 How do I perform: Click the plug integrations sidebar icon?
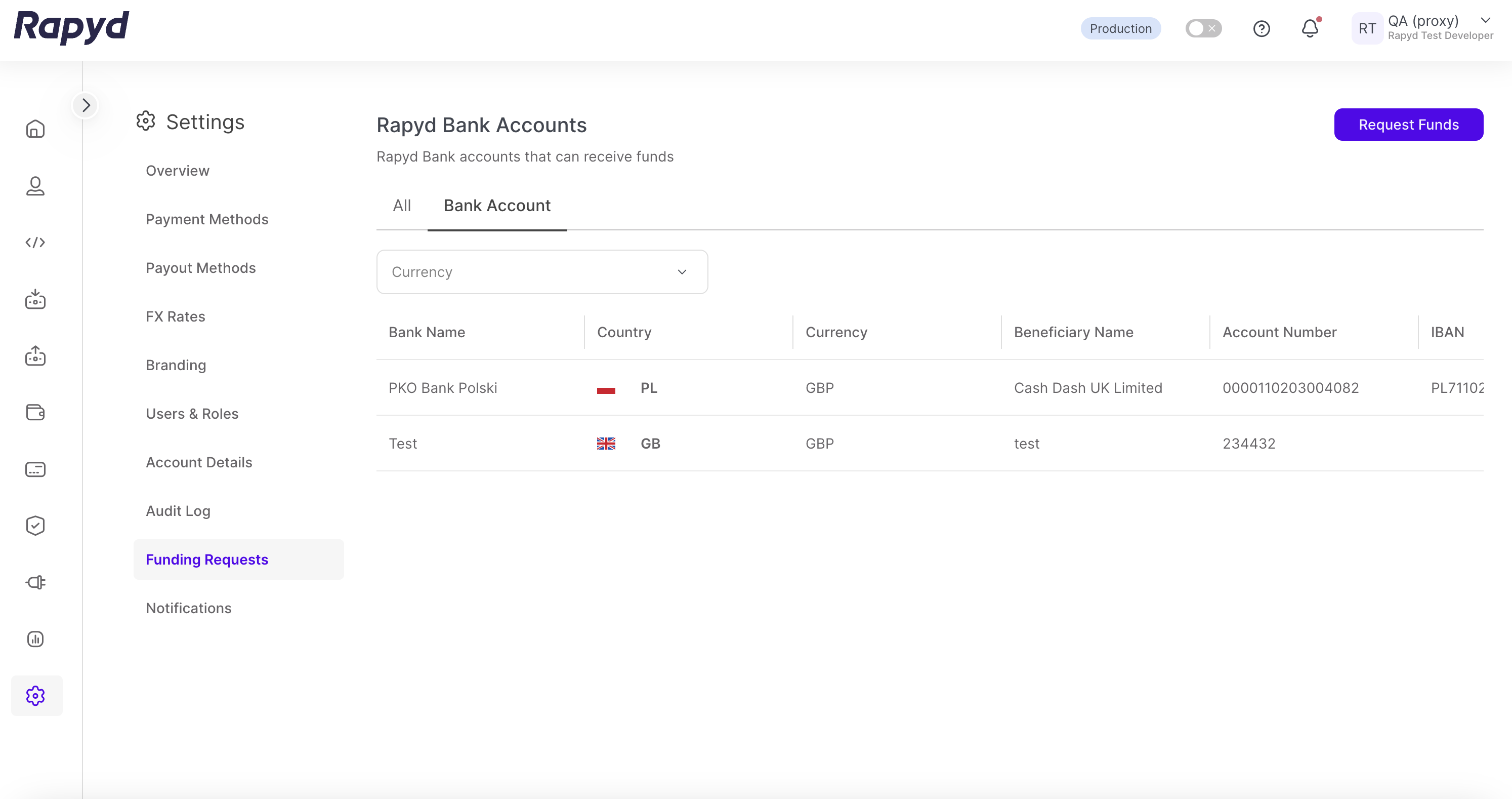pyautogui.click(x=35, y=582)
